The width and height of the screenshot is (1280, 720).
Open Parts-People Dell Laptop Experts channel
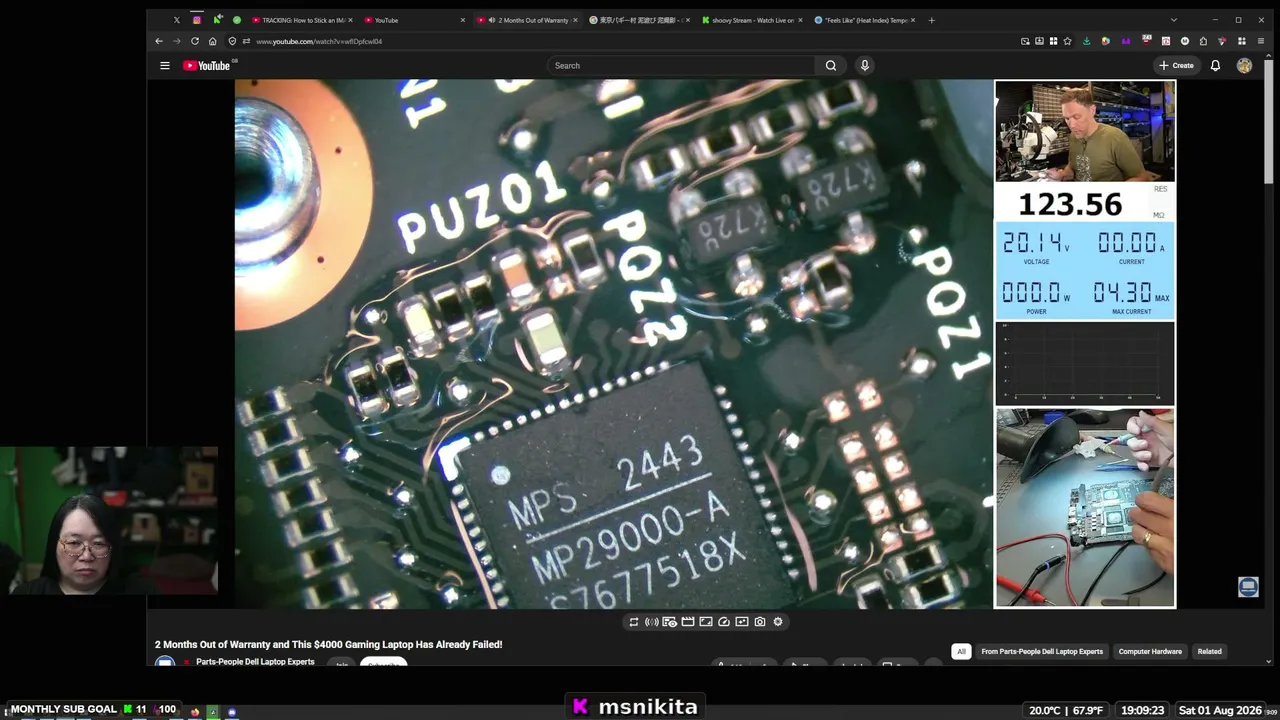255,662
